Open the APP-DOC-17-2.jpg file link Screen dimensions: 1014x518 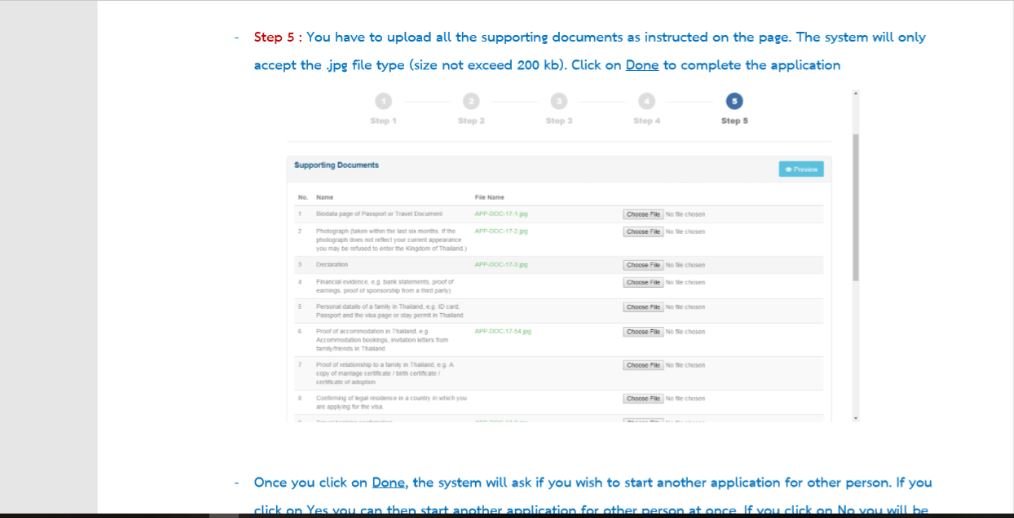[501, 231]
